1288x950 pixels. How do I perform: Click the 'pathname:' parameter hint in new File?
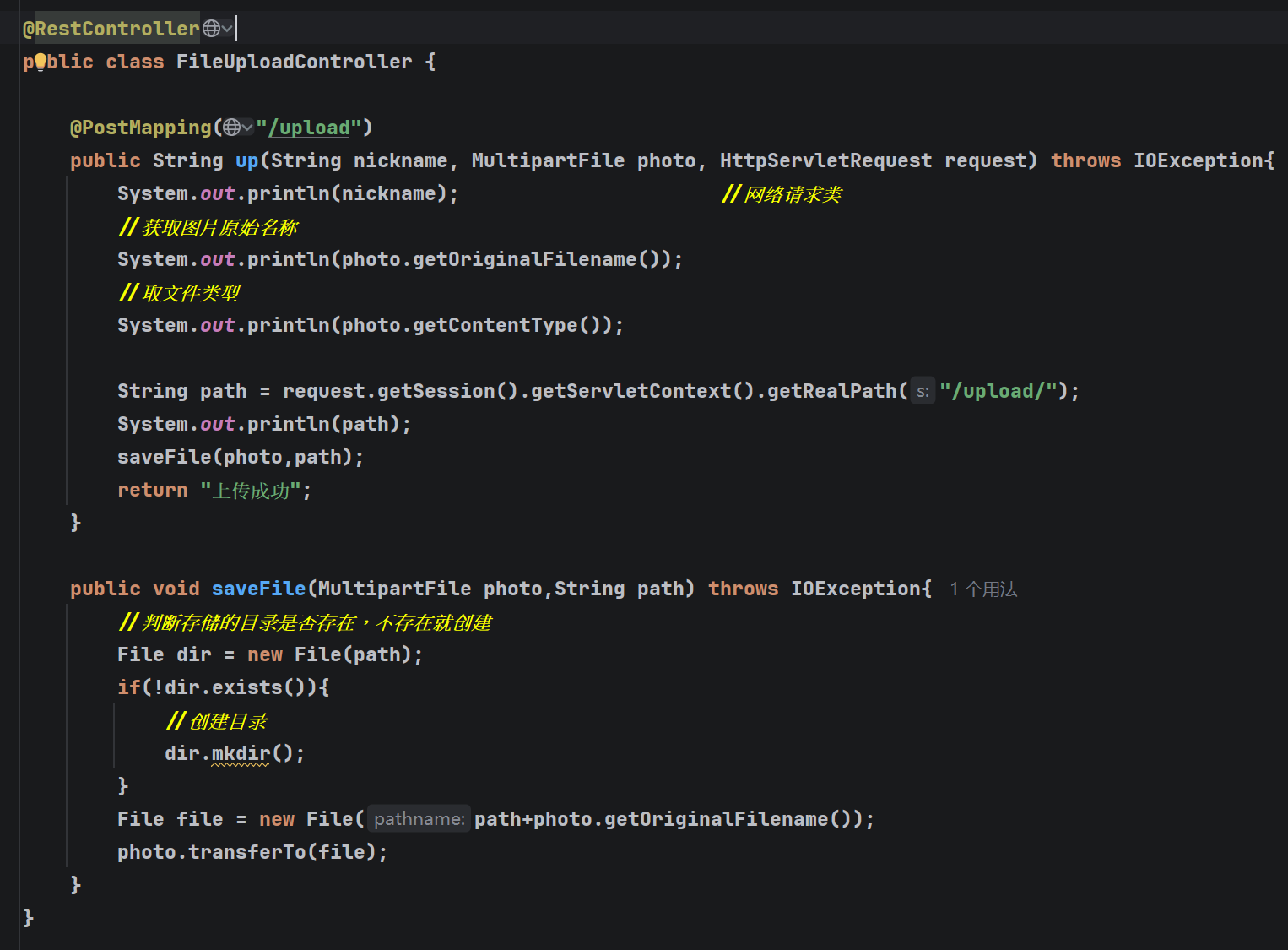click(x=419, y=819)
